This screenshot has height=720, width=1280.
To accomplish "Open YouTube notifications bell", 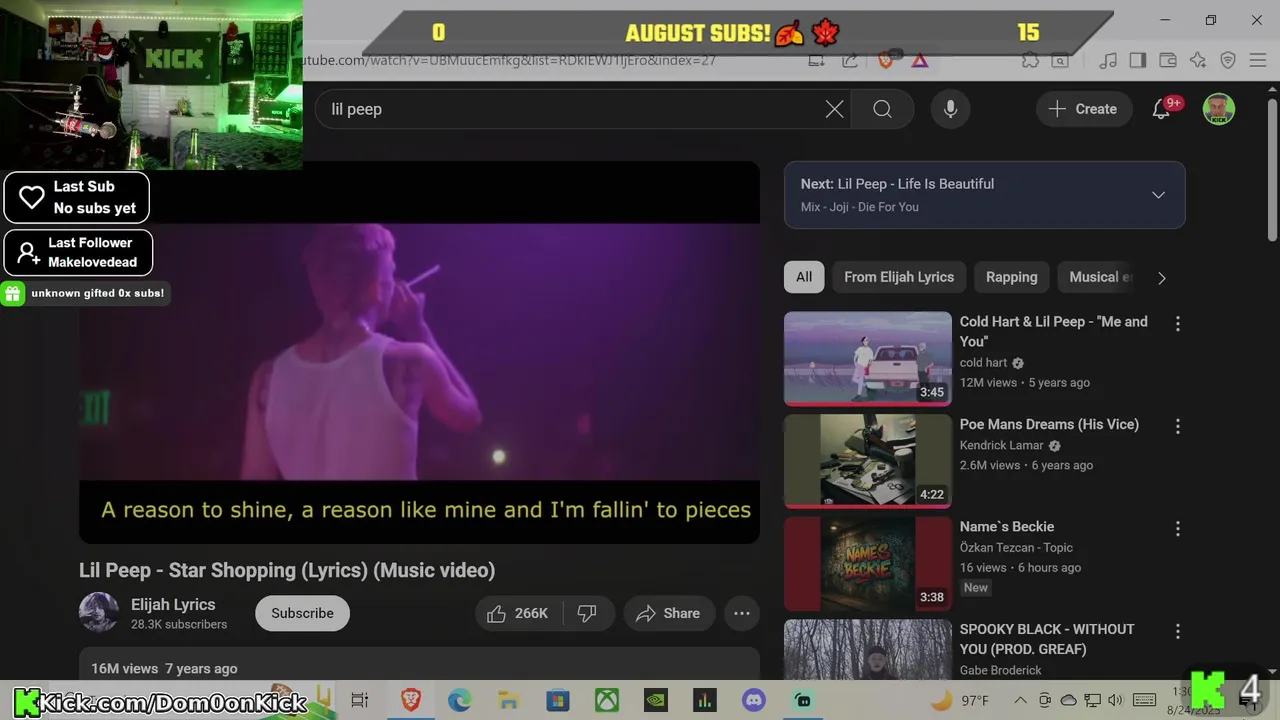I will tap(1161, 109).
